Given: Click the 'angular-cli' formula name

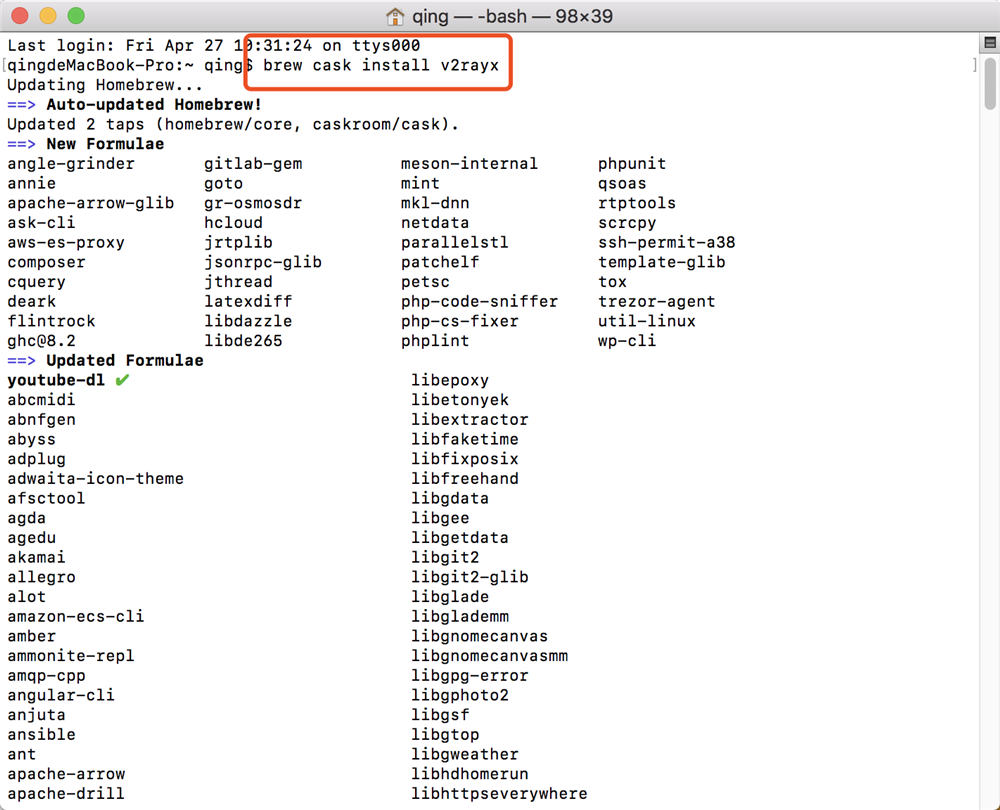Looking at the screenshot, I should 61,695.
